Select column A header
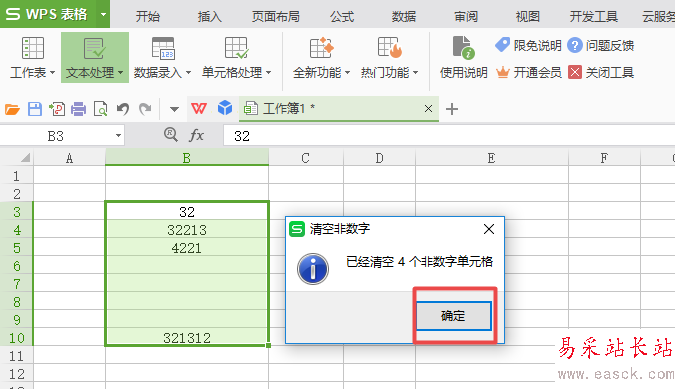Viewport: 675px width, 389px height. point(69,158)
